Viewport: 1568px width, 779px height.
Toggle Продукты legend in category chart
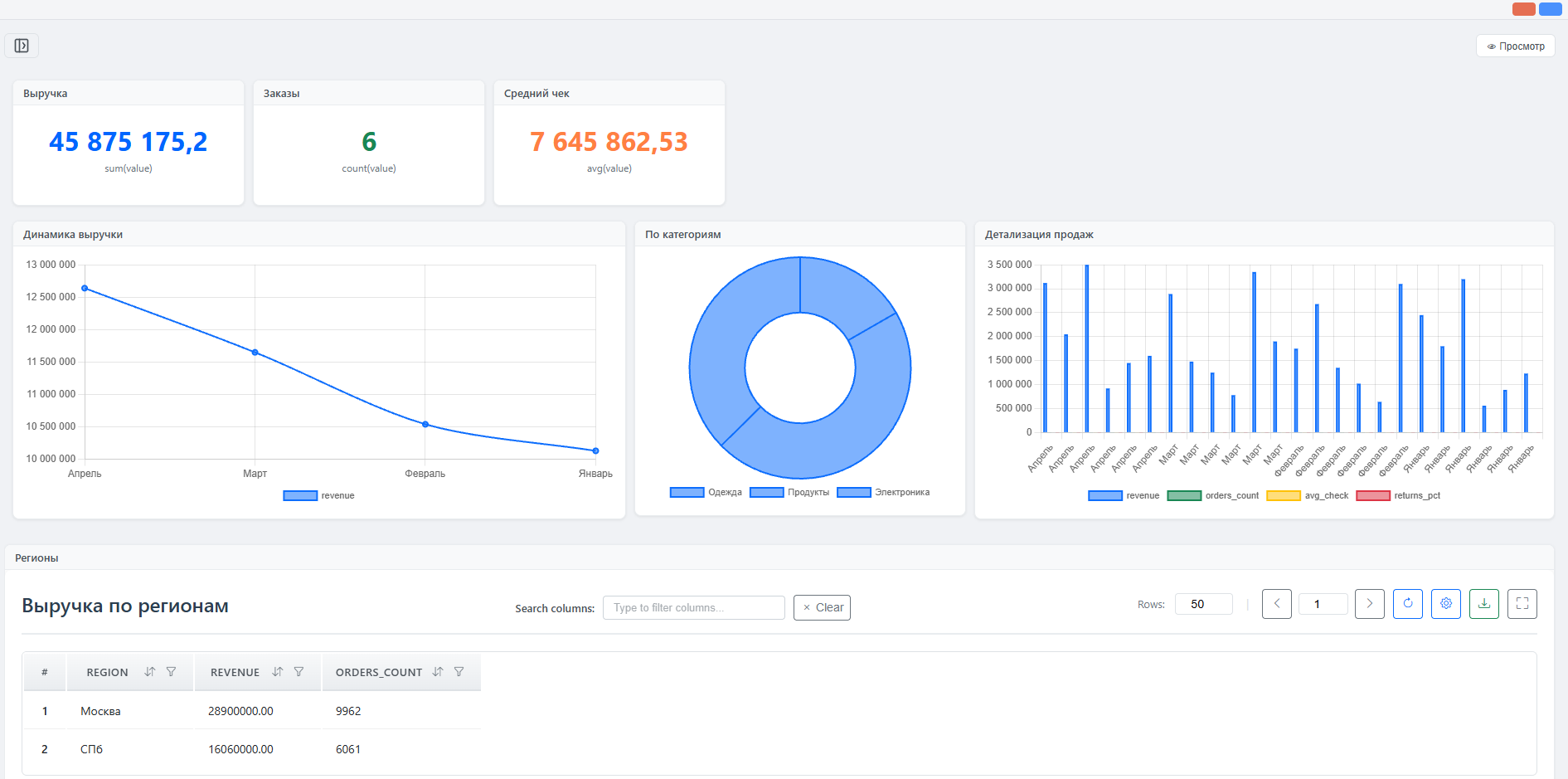click(x=789, y=492)
